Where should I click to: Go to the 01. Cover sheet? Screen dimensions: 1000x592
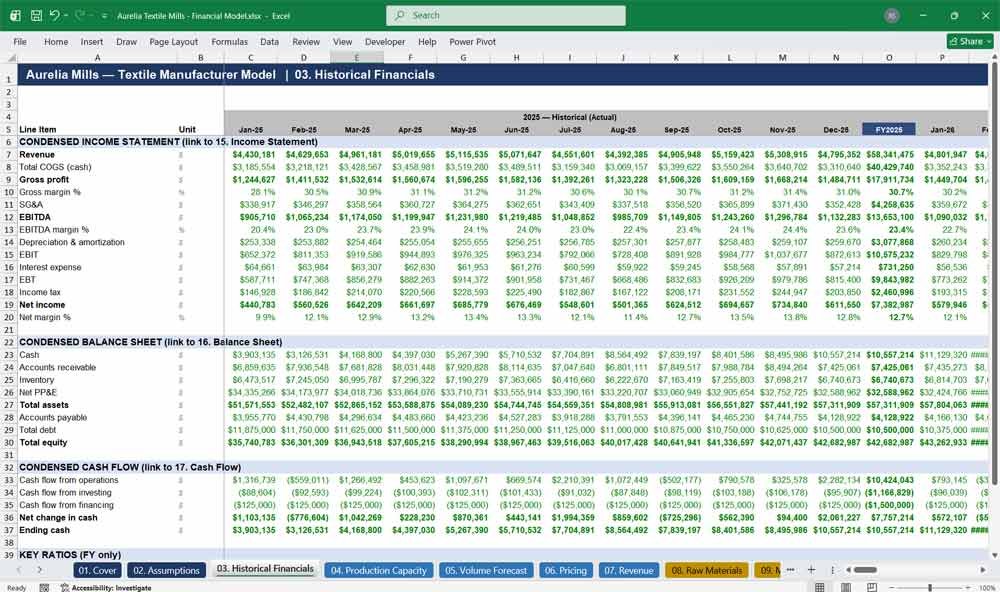tap(97, 570)
